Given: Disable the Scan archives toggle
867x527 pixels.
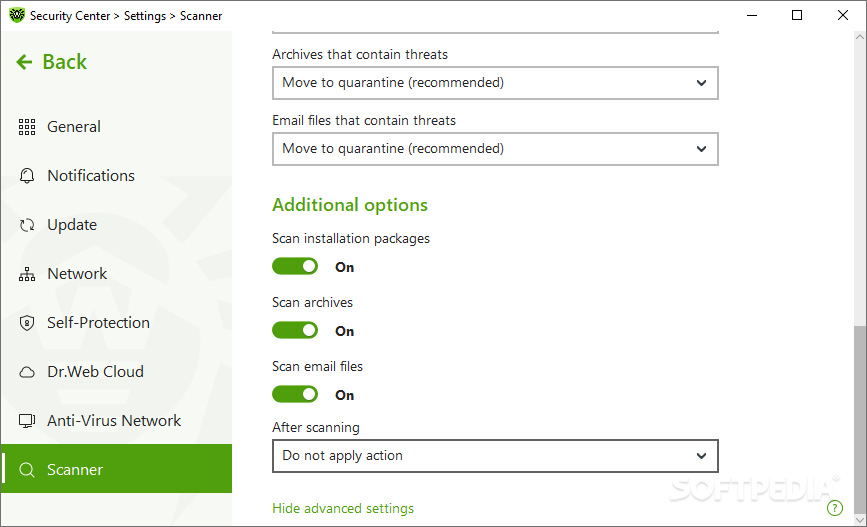Looking at the screenshot, I should coord(295,331).
